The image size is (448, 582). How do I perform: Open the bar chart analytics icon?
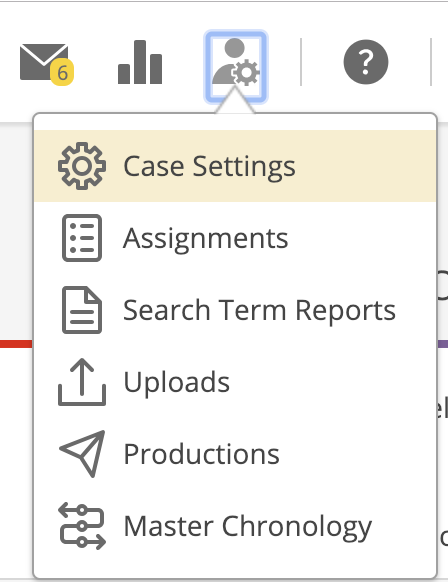[x=140, y=62]
